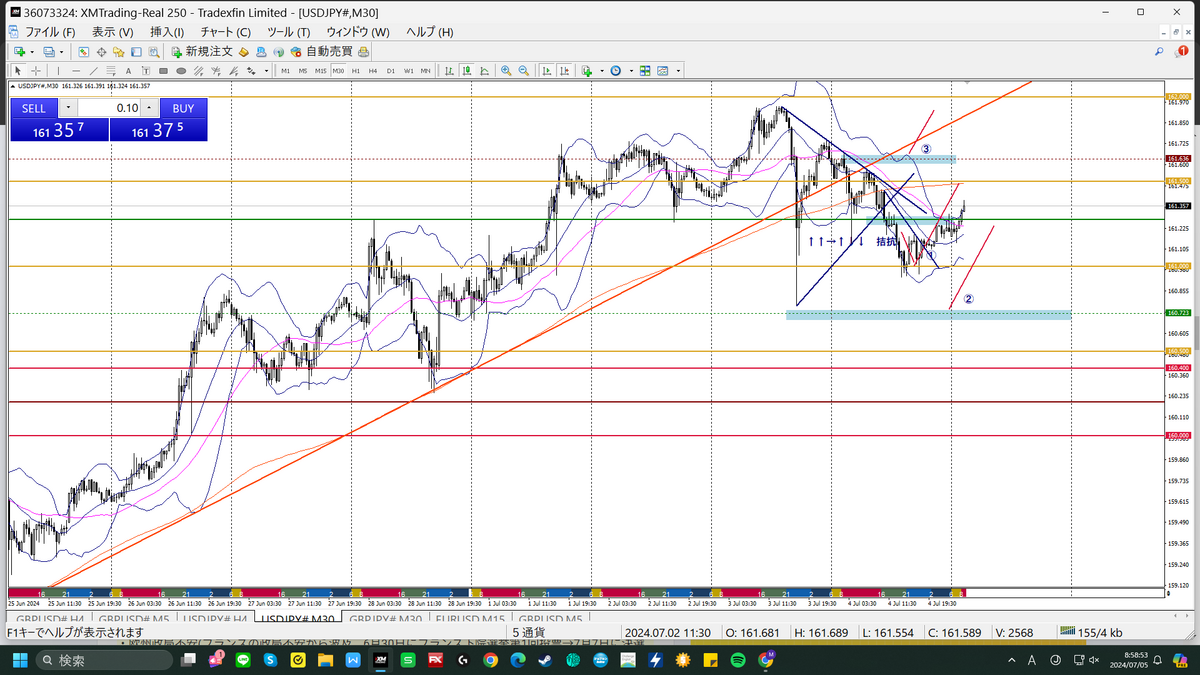Screen dimensions: 1200x675
Task: Open the periodicity clock icon
Action: [x=615, y=71]
